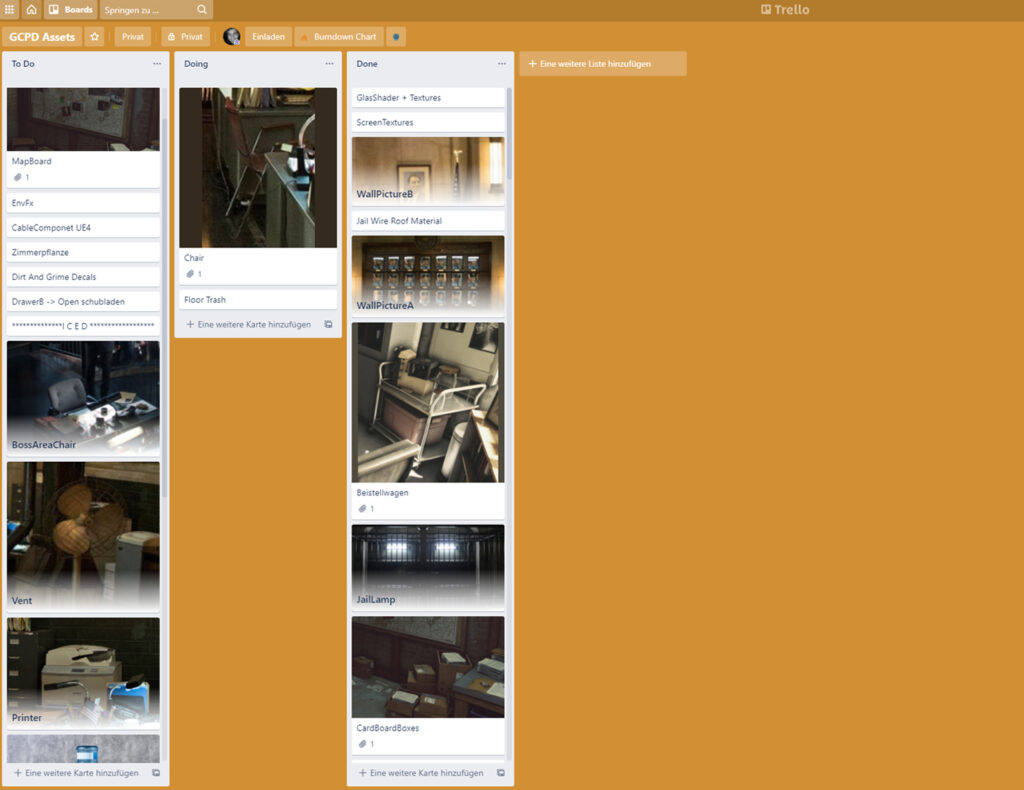Click the Einladen button
This screenshot has height=790, width=1024.
(268, 37)
